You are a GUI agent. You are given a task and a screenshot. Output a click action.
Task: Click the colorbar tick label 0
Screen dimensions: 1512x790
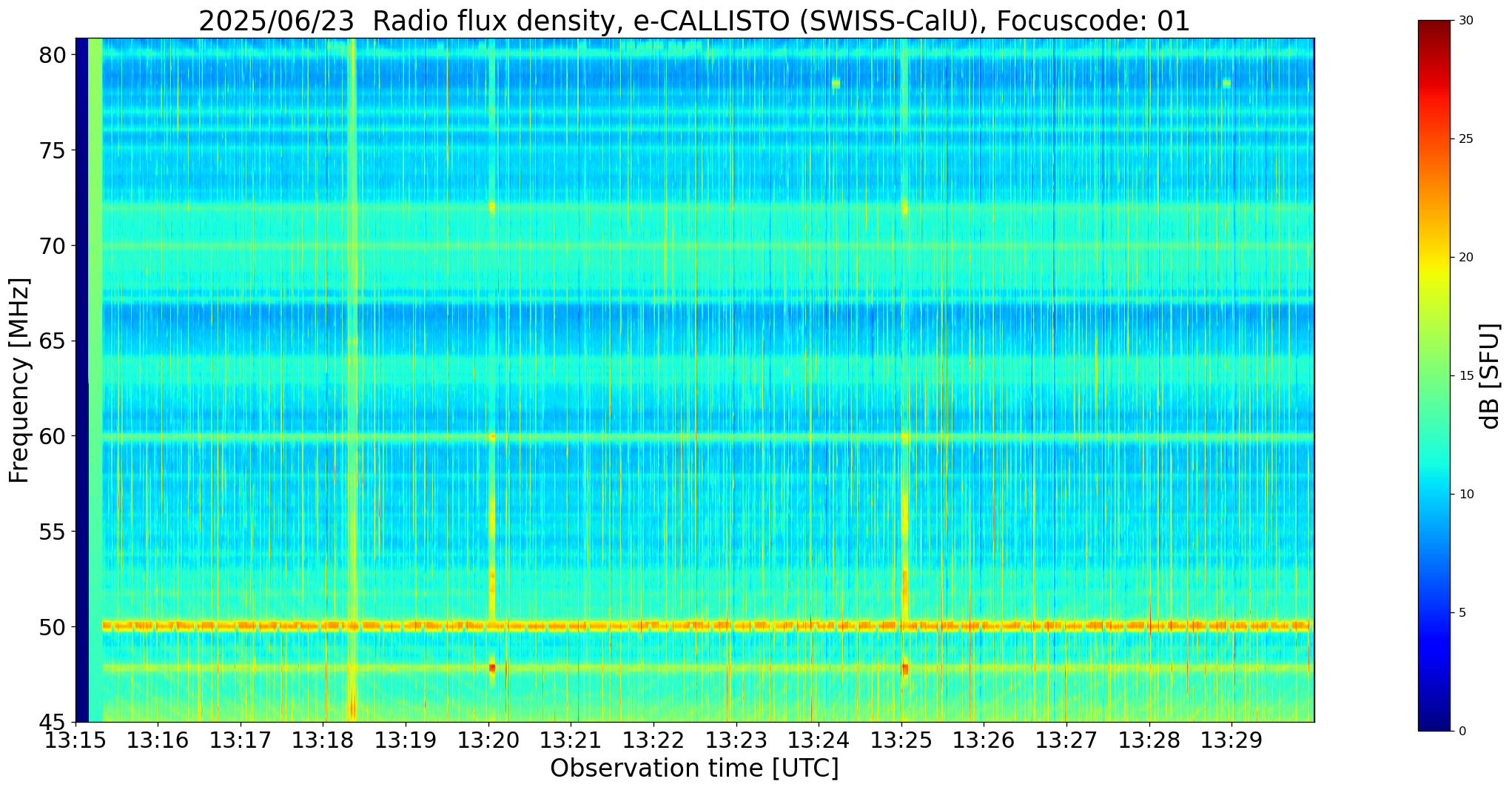pos(1461,732)
